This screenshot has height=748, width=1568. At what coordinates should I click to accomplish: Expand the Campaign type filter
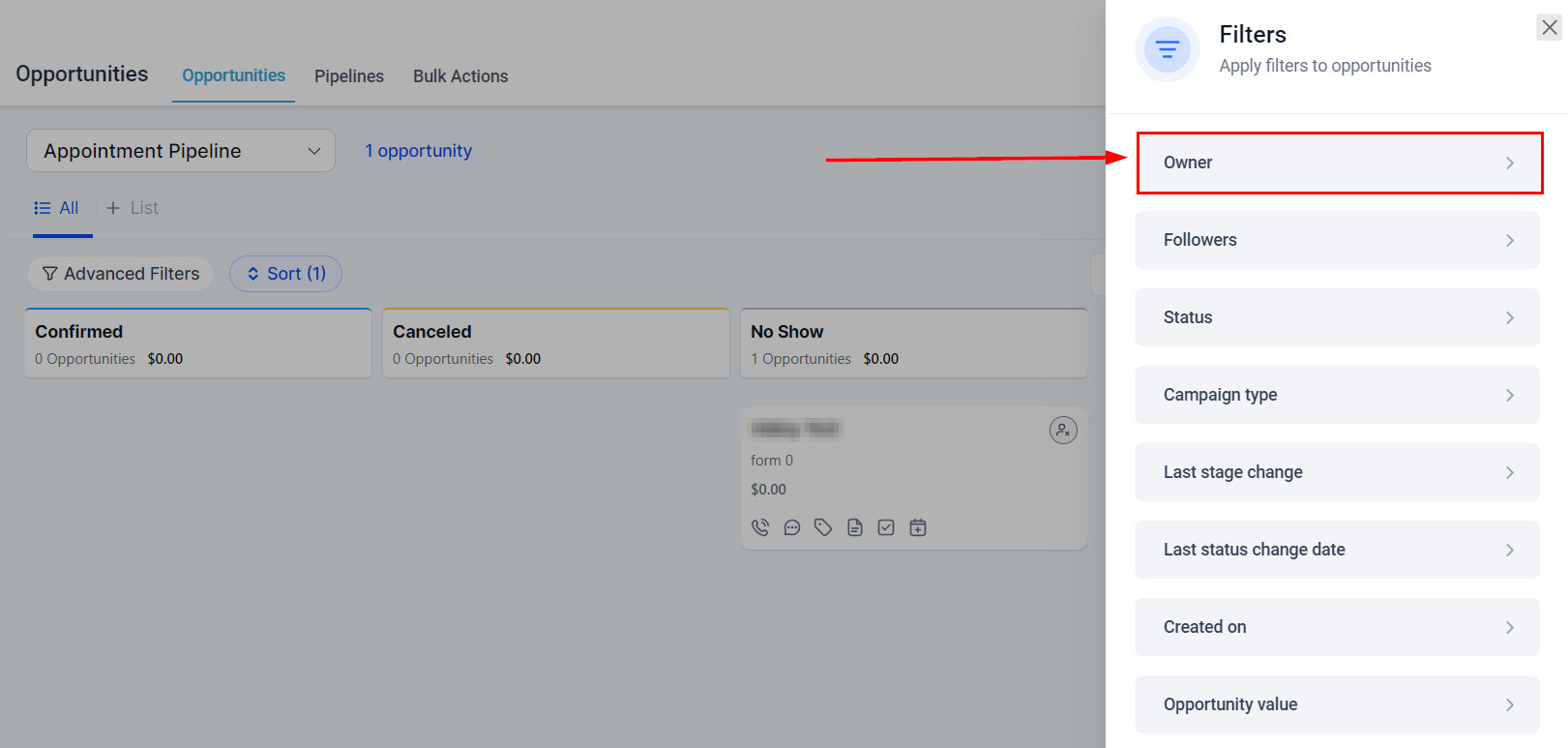[1337, 395]
